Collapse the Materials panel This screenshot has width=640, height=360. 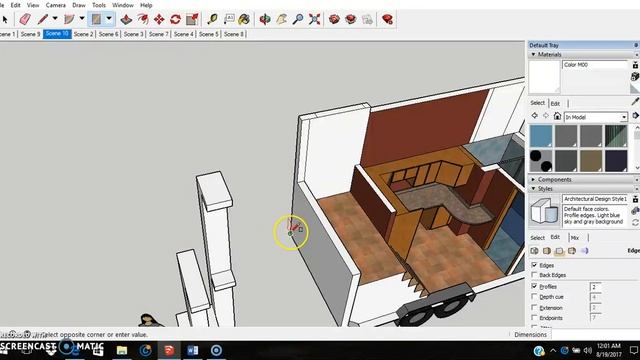pyautogui.click(x=533, y=54)
